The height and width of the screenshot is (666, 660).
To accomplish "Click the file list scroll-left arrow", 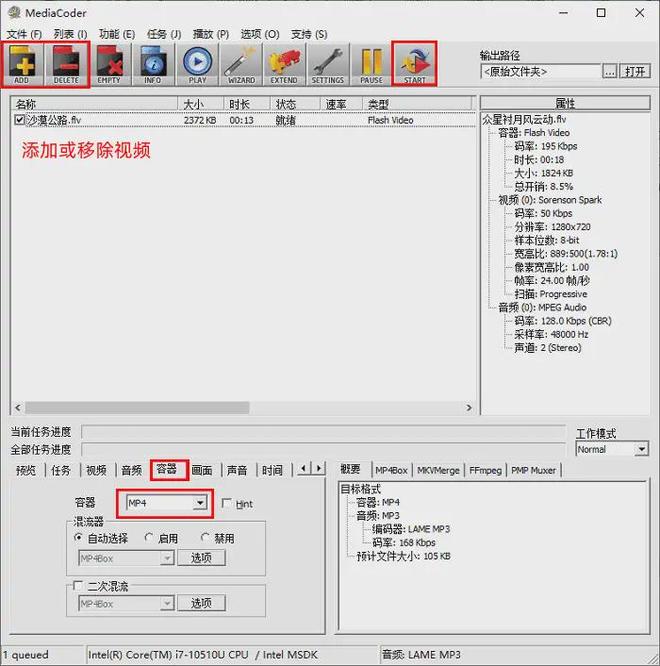I will click(x=18, y=408).
